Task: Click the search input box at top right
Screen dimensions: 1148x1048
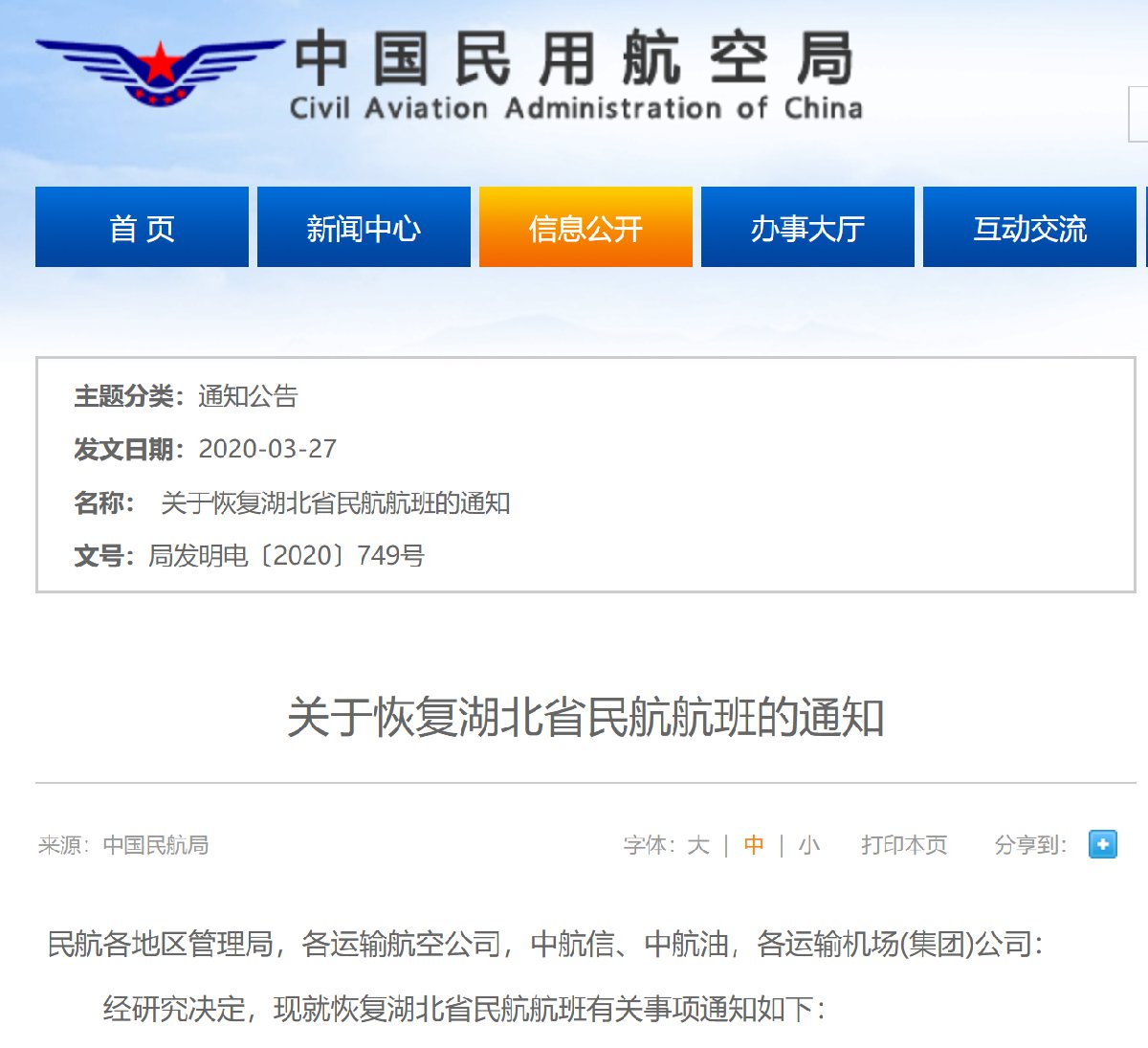Action: [1138, 114]
